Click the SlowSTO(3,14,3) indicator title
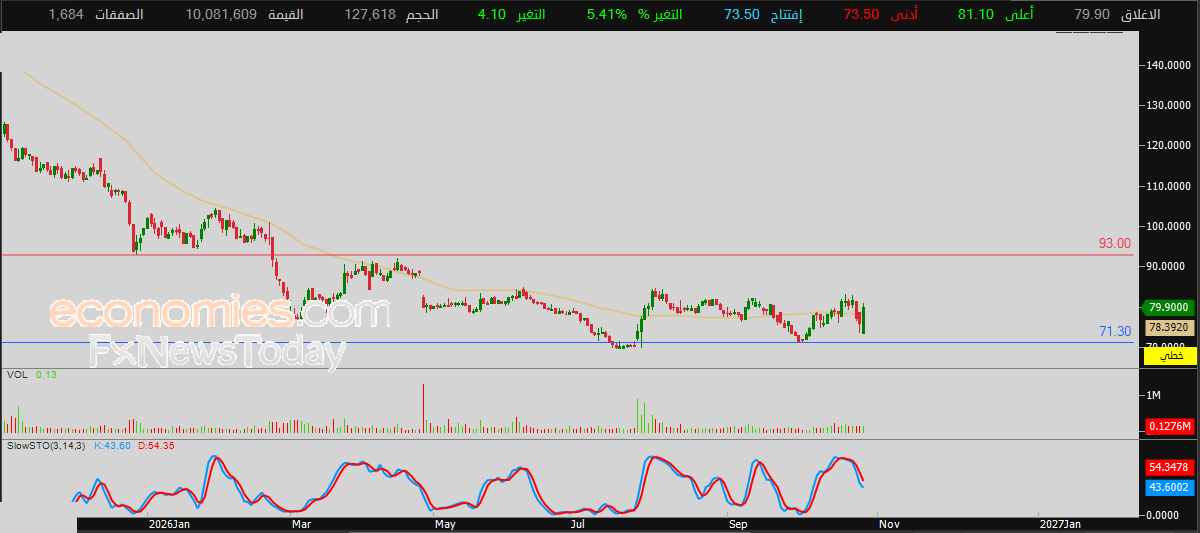The width and height of the screenshot is (1200, 533). pos(46,444)
